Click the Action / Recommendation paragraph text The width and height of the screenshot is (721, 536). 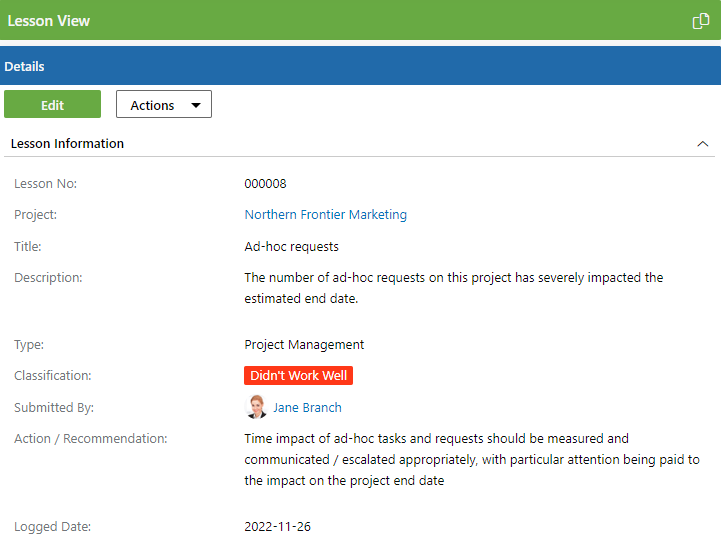[x=472, y=460]
